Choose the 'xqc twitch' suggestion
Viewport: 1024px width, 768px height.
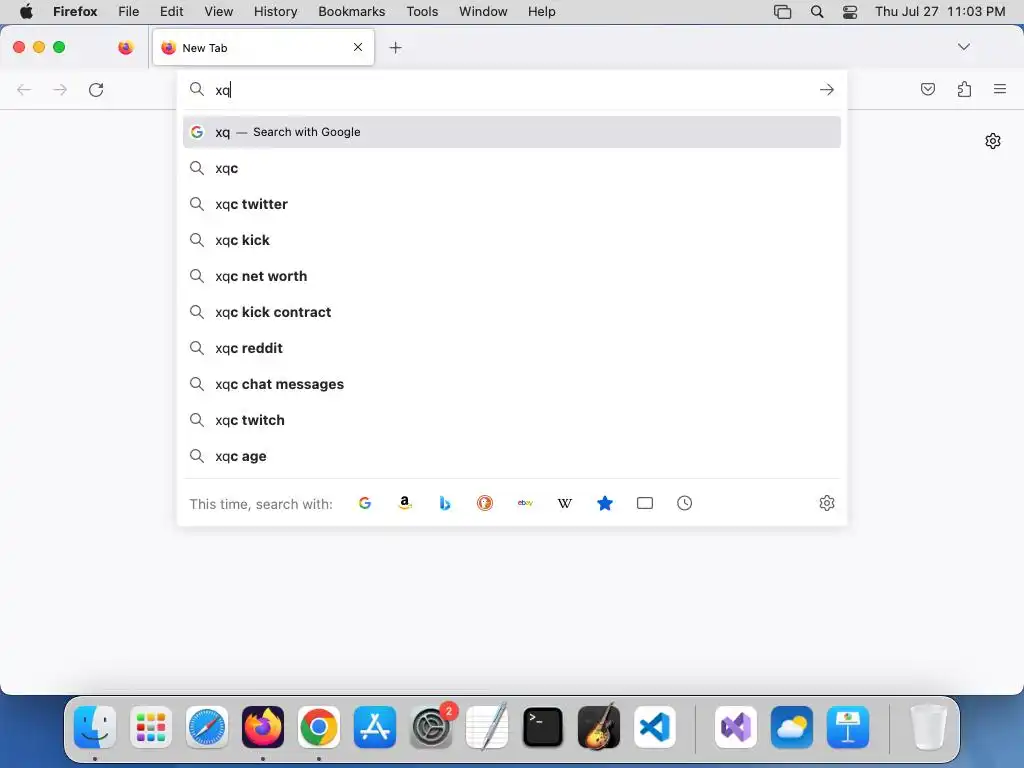pos(511,420)
